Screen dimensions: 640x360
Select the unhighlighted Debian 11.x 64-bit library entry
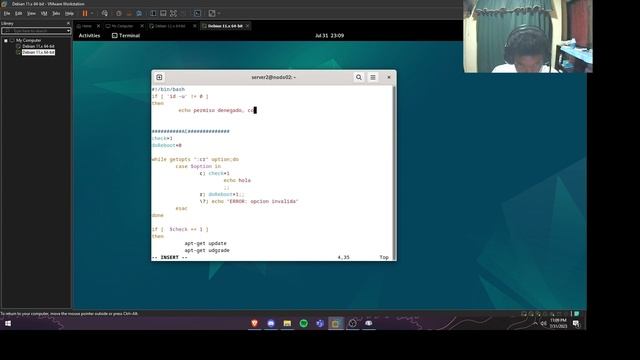pyautogui.click(x=38, y=47)
